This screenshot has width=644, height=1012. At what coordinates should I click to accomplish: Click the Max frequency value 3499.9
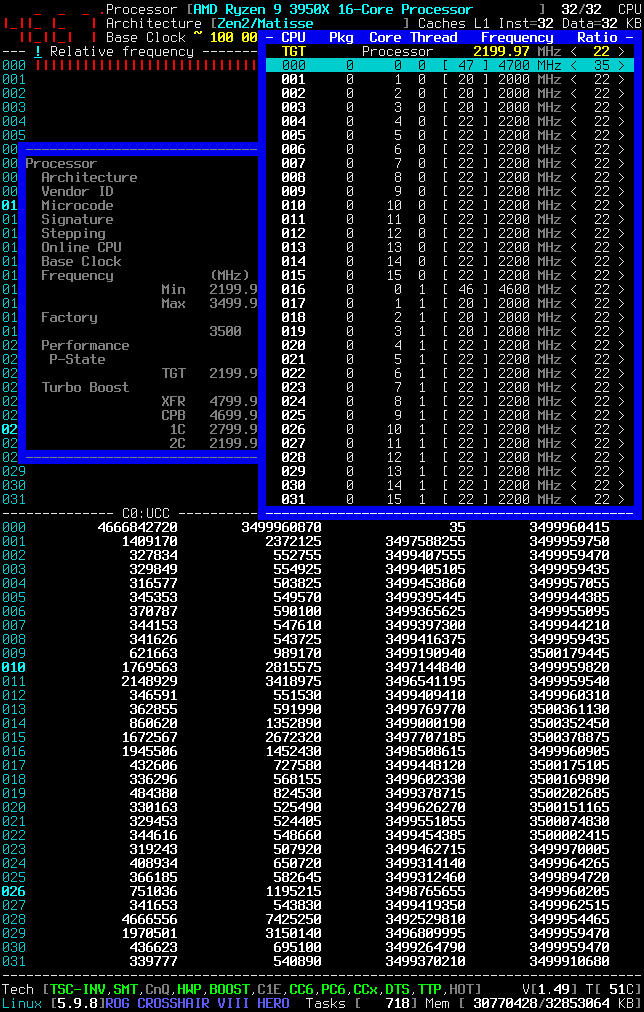tap(234, 303)
